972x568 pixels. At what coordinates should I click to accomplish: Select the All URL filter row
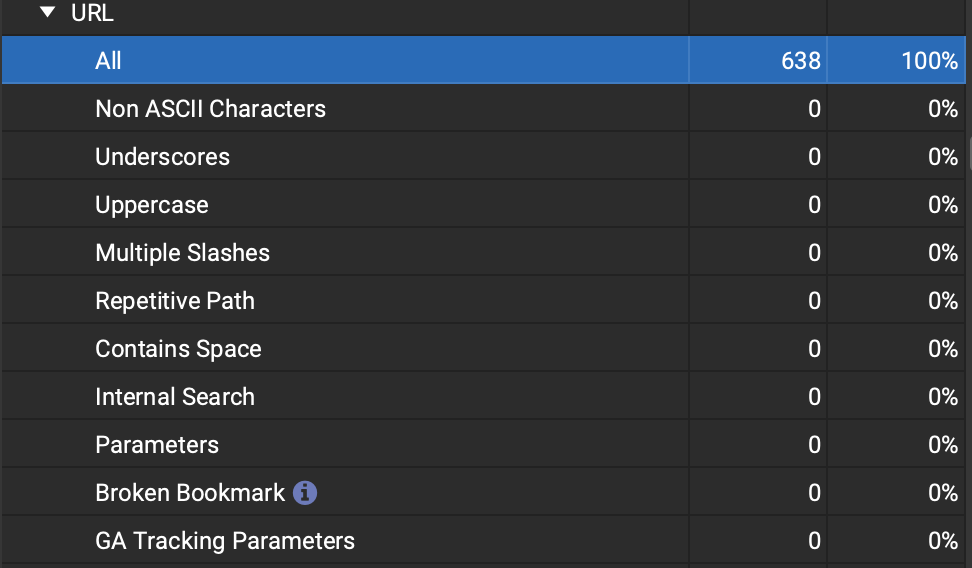click(x=108, y=61)
